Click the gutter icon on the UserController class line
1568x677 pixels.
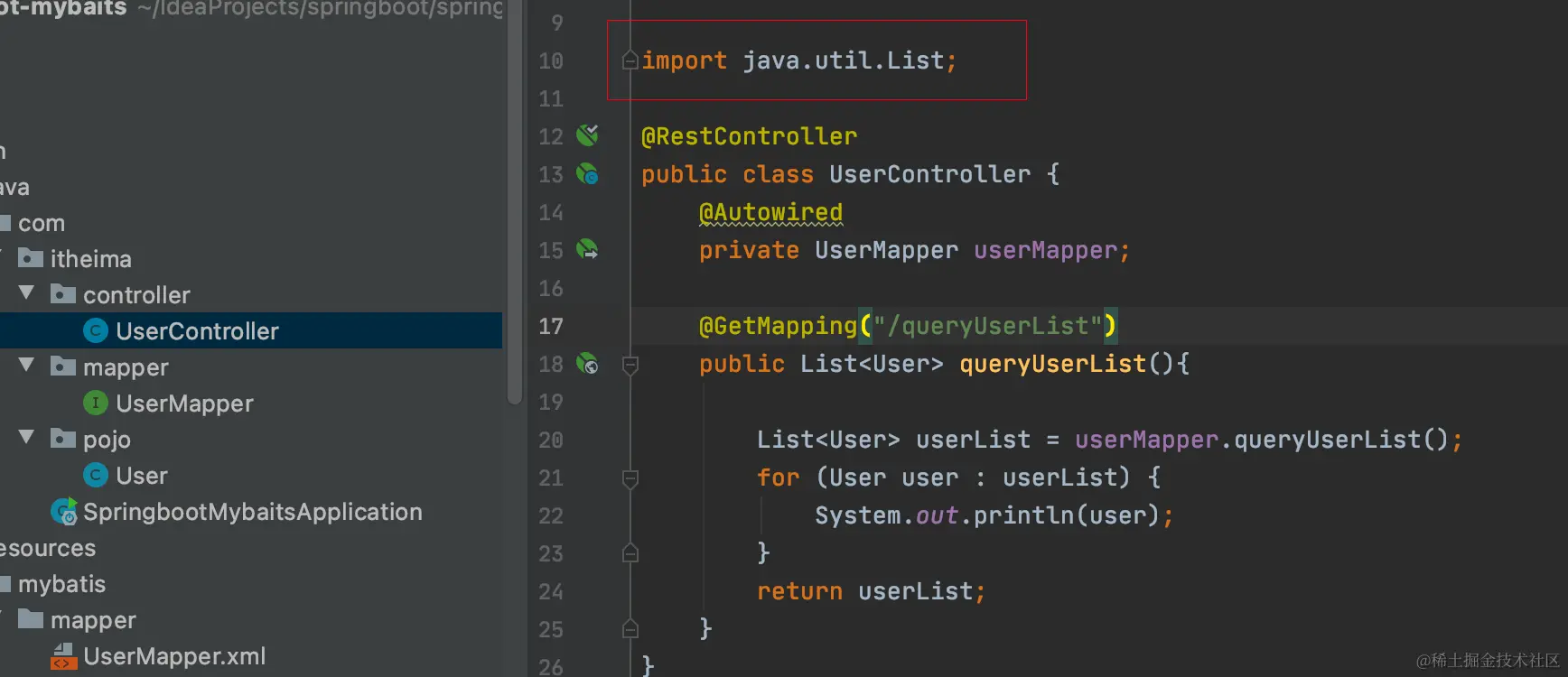(x=587, y=173)
